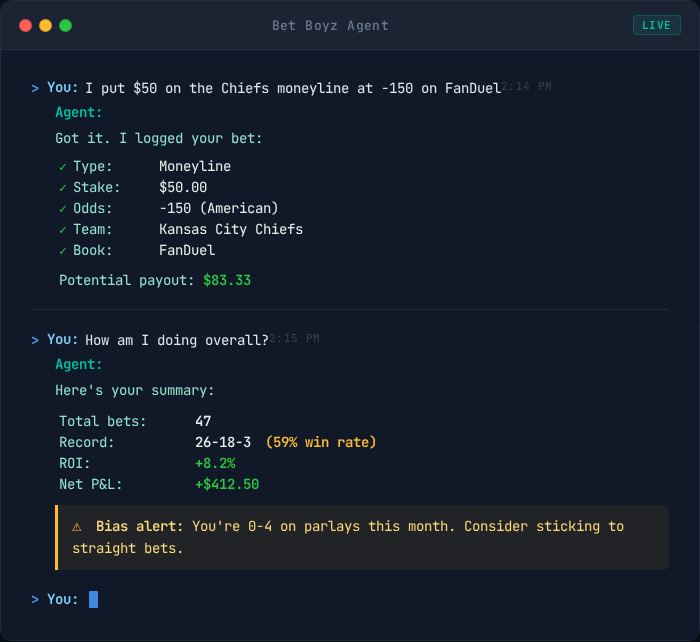Click the checkmark next to Book
Image resolution: width=700 pixels, height=642 pixels.
[63, 250]
